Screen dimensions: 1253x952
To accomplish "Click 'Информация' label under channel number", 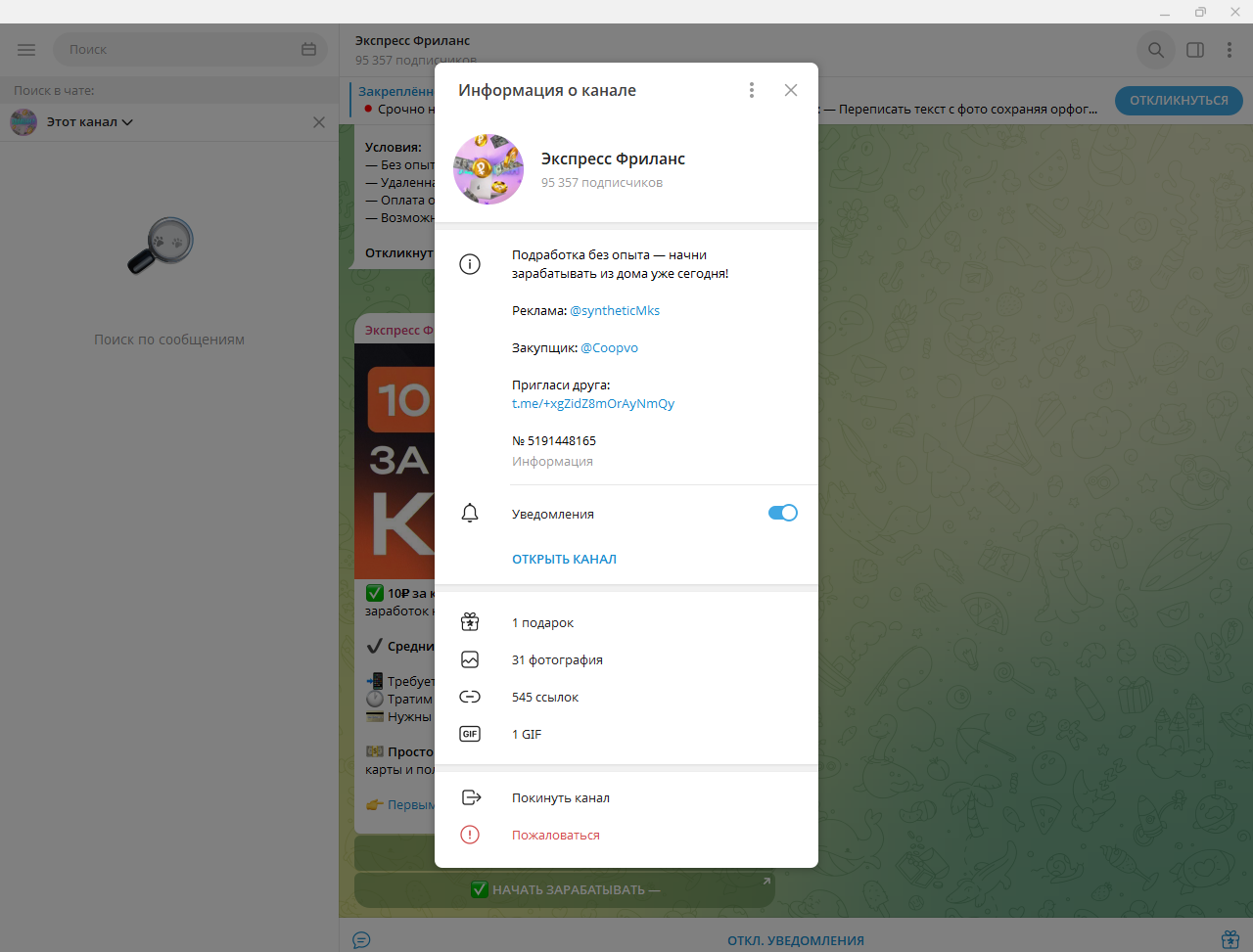I will tap(552, 461).
